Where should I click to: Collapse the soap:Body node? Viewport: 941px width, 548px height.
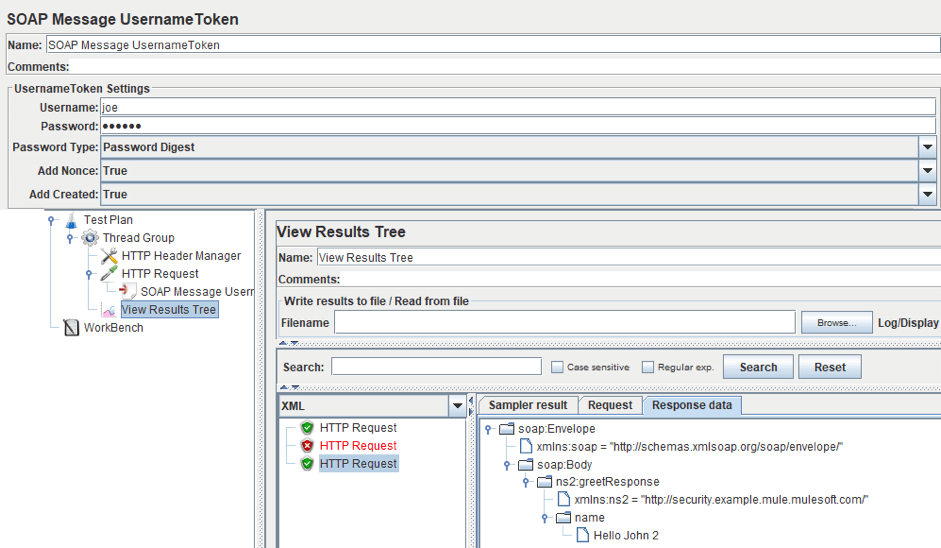507,465
